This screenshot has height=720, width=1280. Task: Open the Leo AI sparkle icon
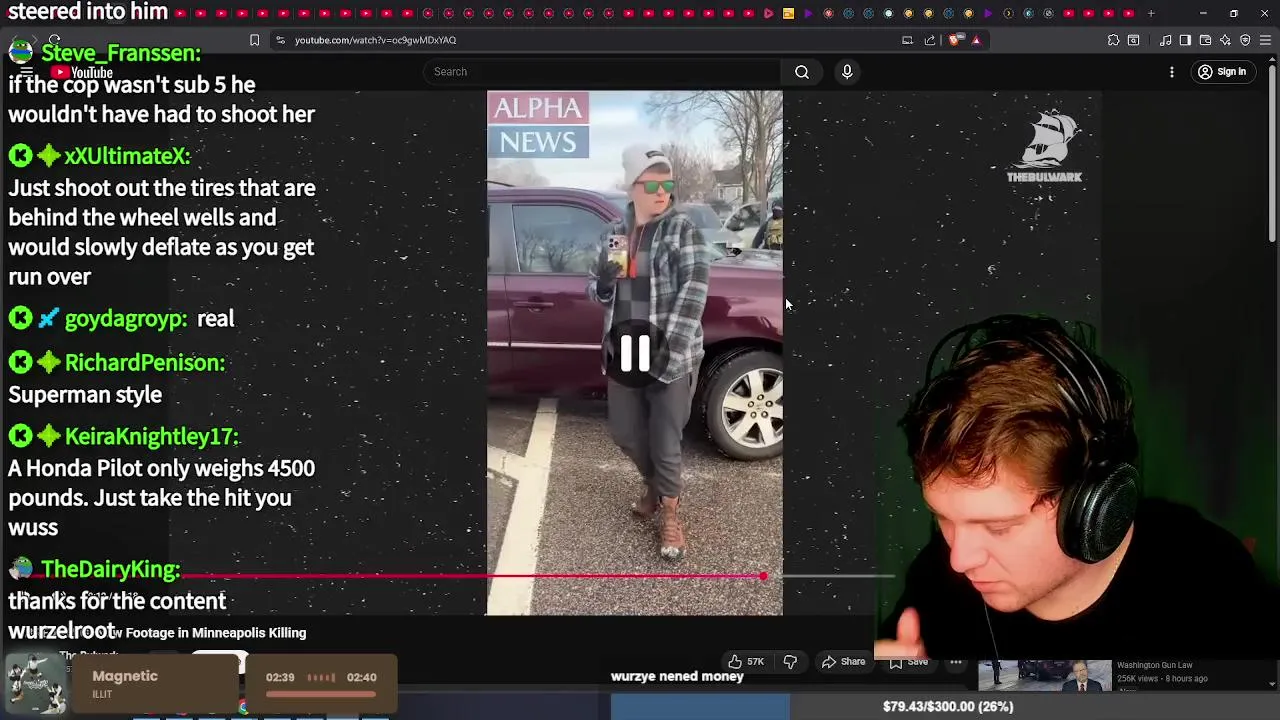1225,40
